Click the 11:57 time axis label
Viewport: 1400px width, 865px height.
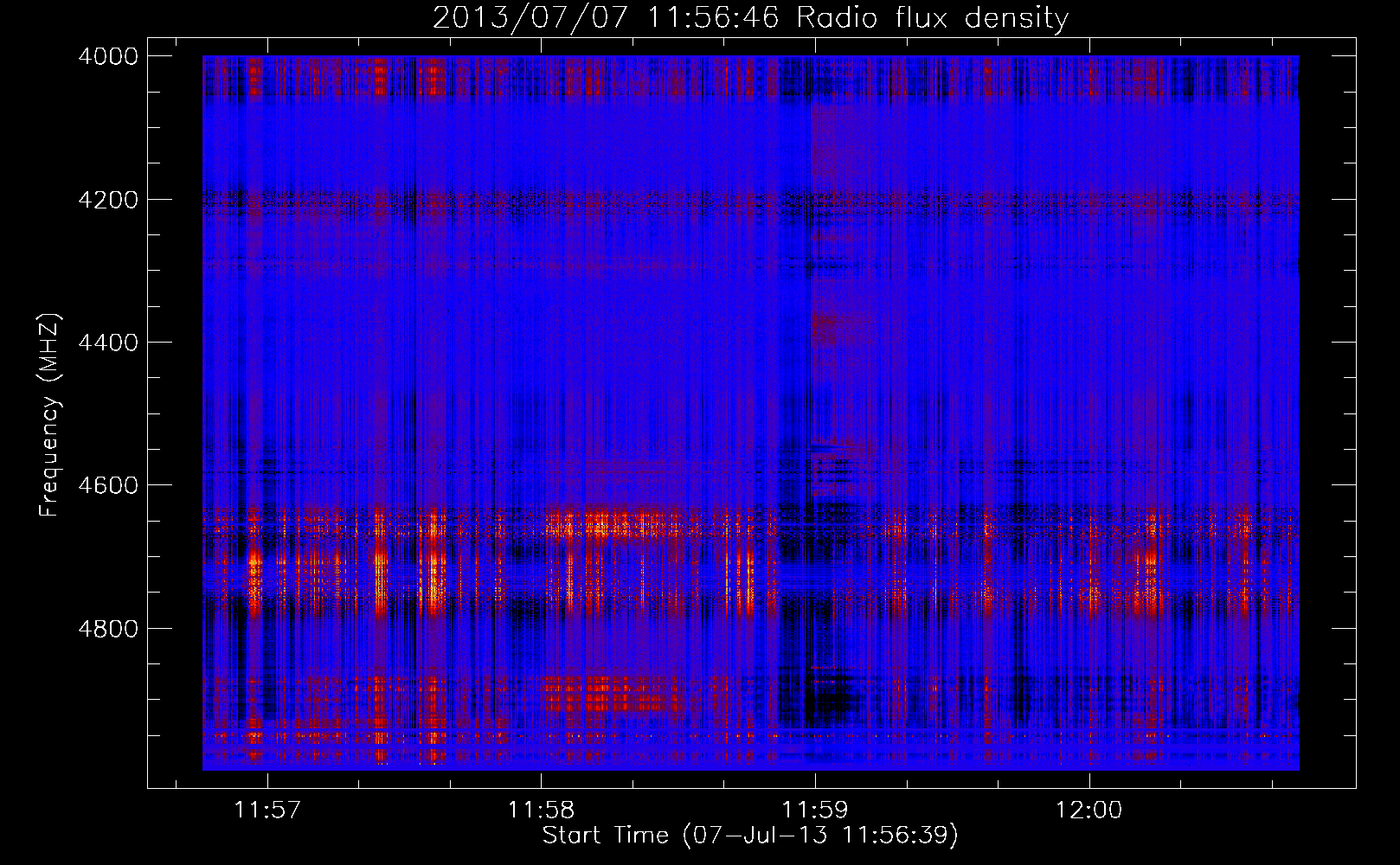click(x=267, y=810)
